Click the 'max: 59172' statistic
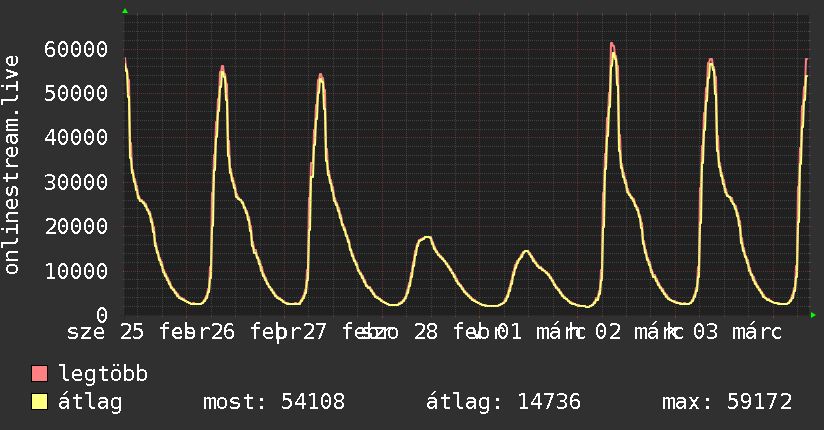 727,402
